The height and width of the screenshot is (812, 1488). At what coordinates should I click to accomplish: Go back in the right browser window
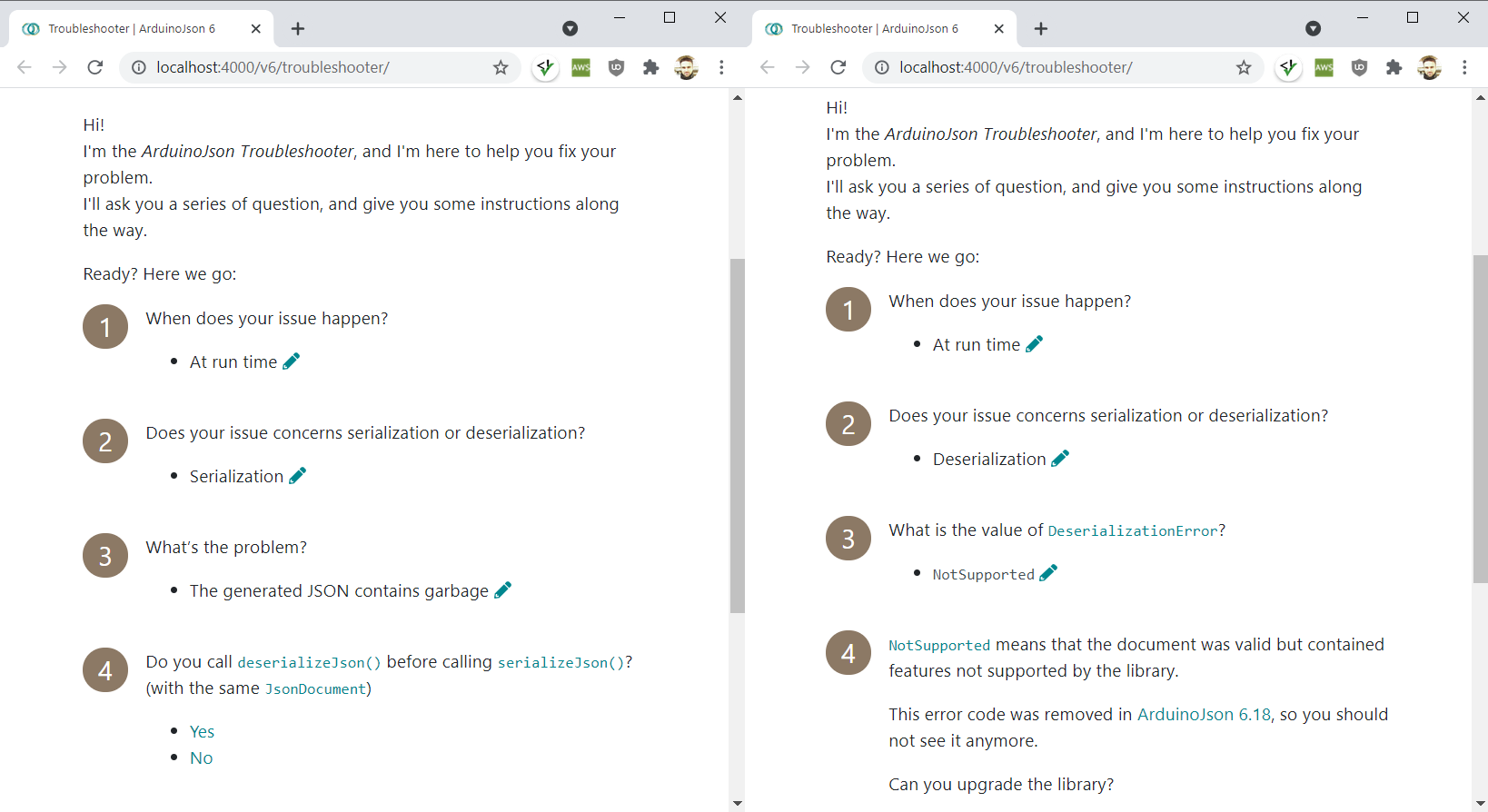(x=768, y=67)
